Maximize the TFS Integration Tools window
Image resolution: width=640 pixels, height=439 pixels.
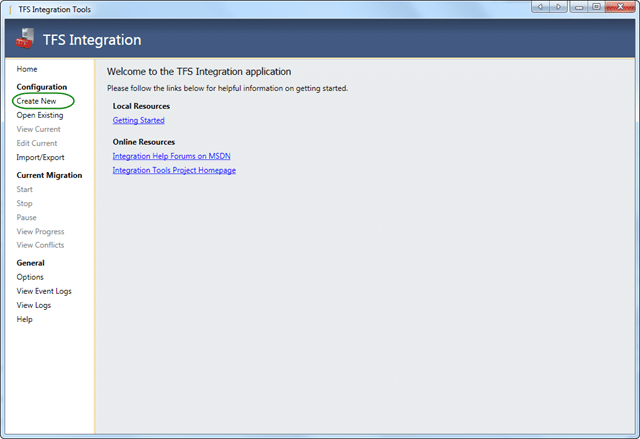tap(596, 7)
